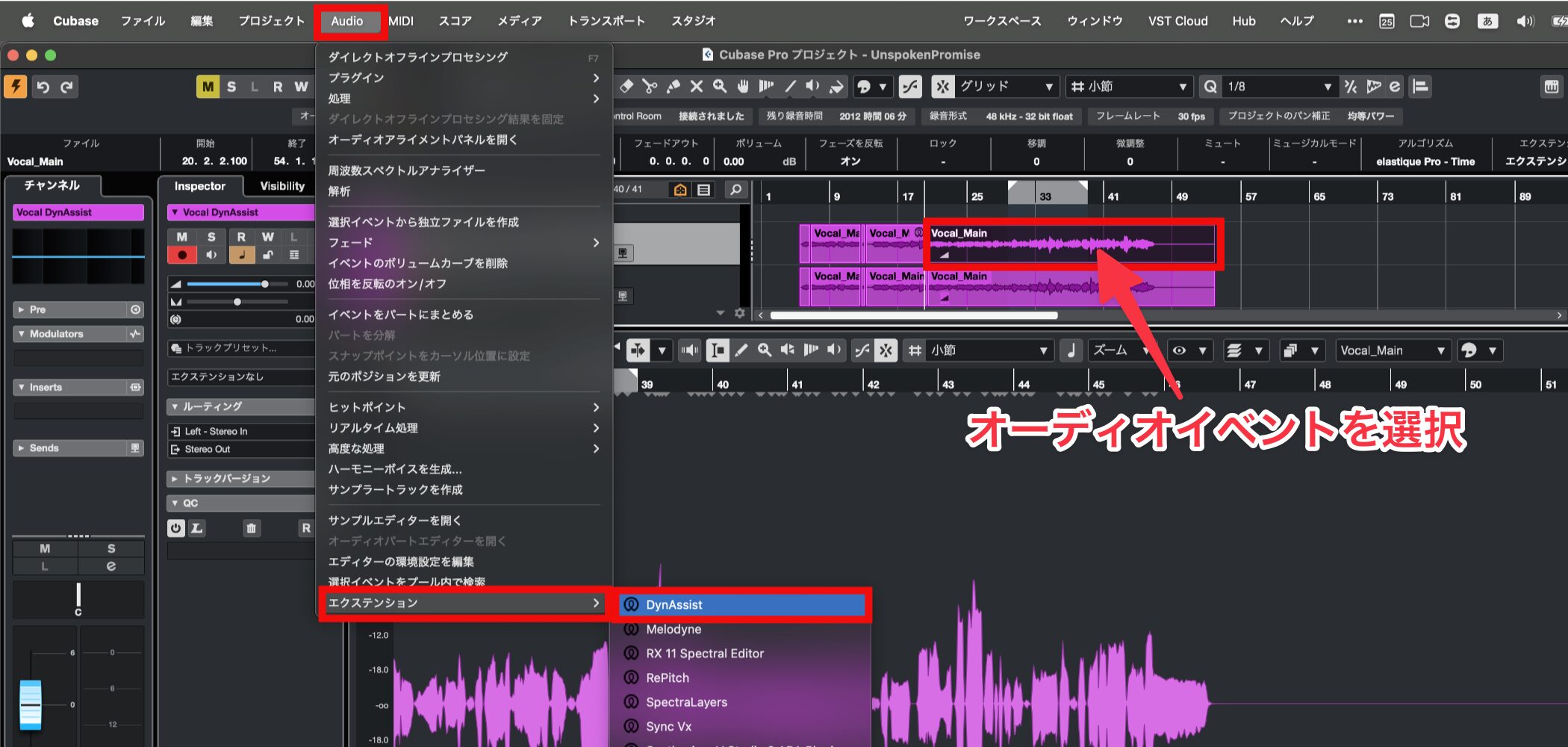Click the pencil draw tool in sample editor

[x=741, y=350]
